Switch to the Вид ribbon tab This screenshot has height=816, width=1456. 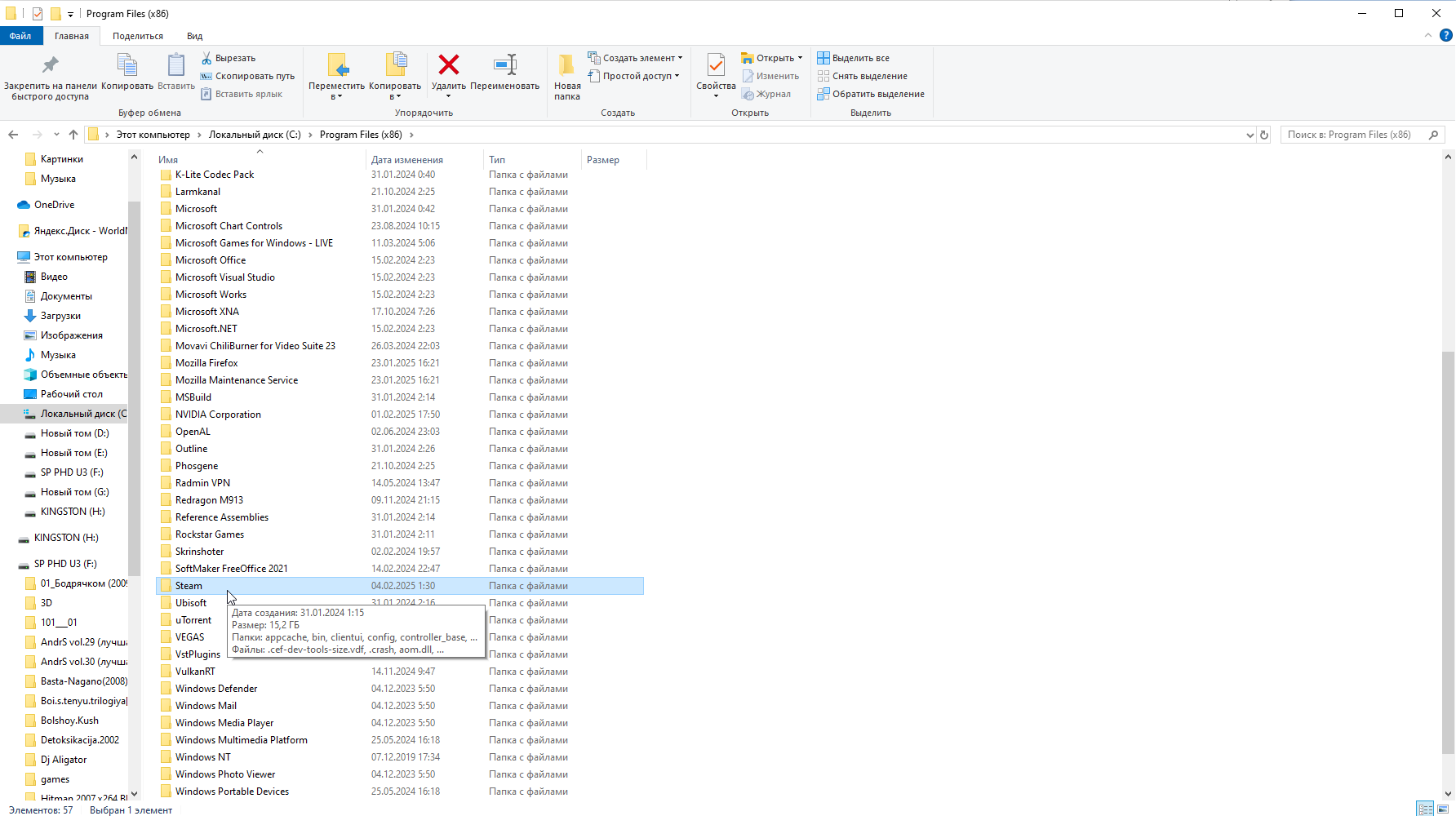pos(194,36)
